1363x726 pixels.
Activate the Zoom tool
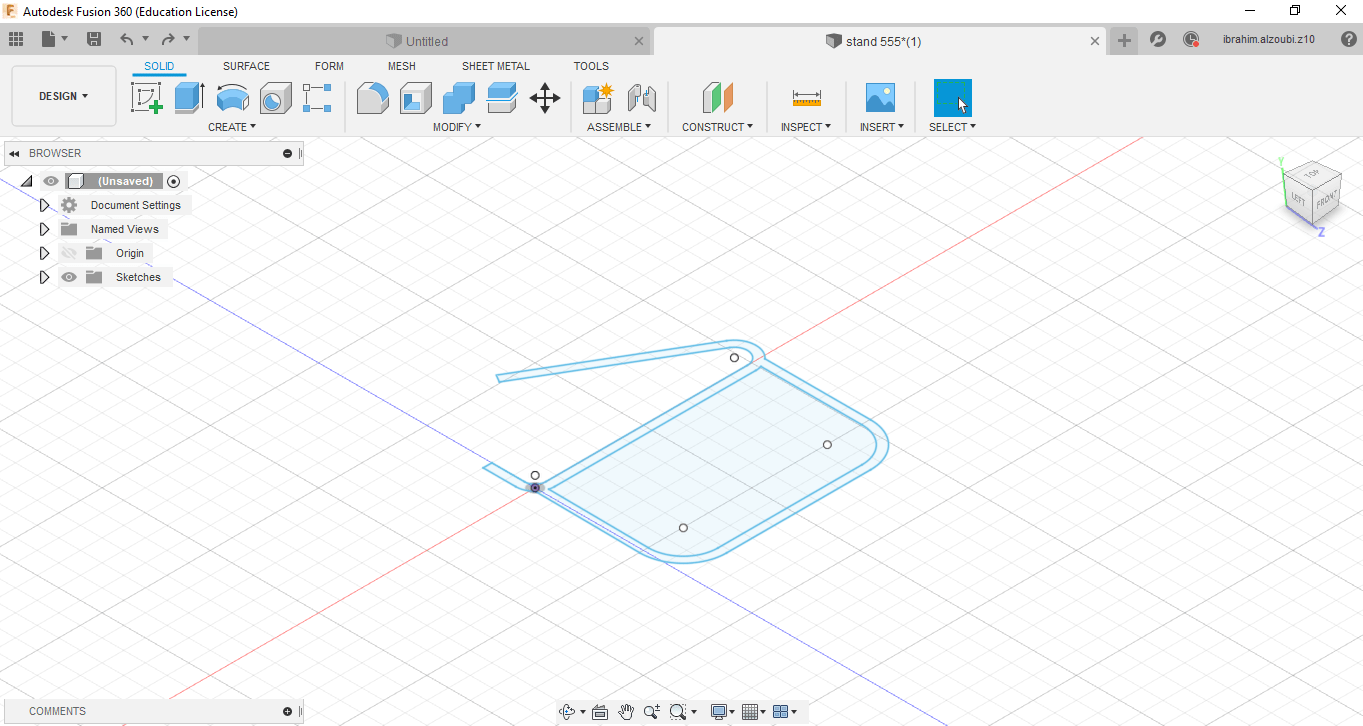652,712
